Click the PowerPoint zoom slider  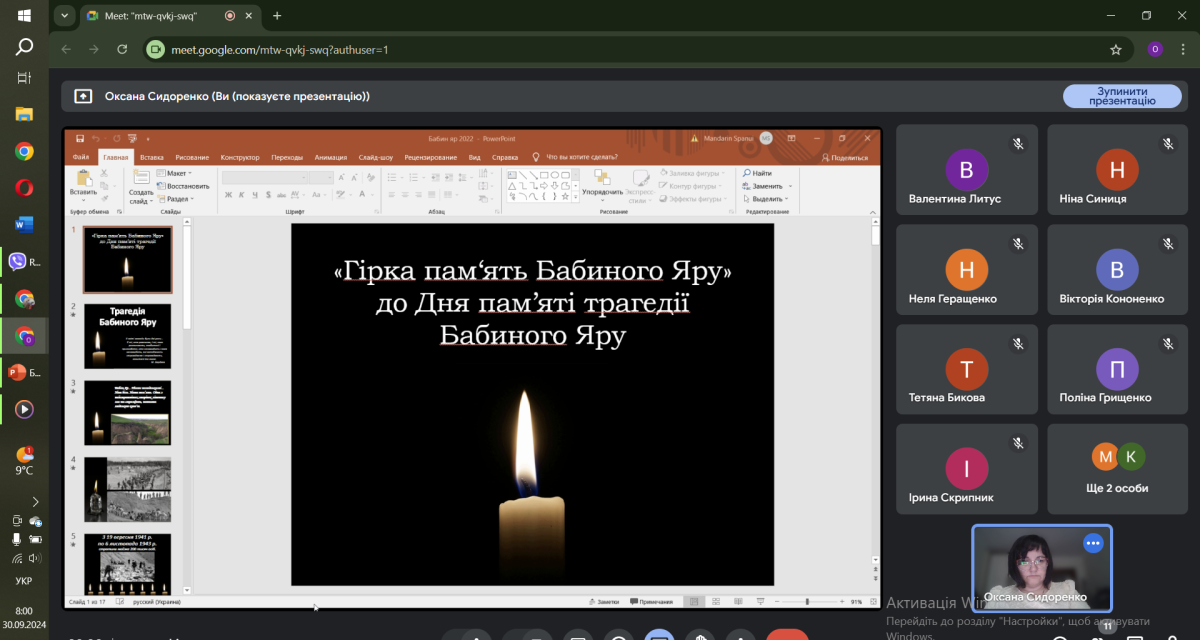tap(808, 601)
